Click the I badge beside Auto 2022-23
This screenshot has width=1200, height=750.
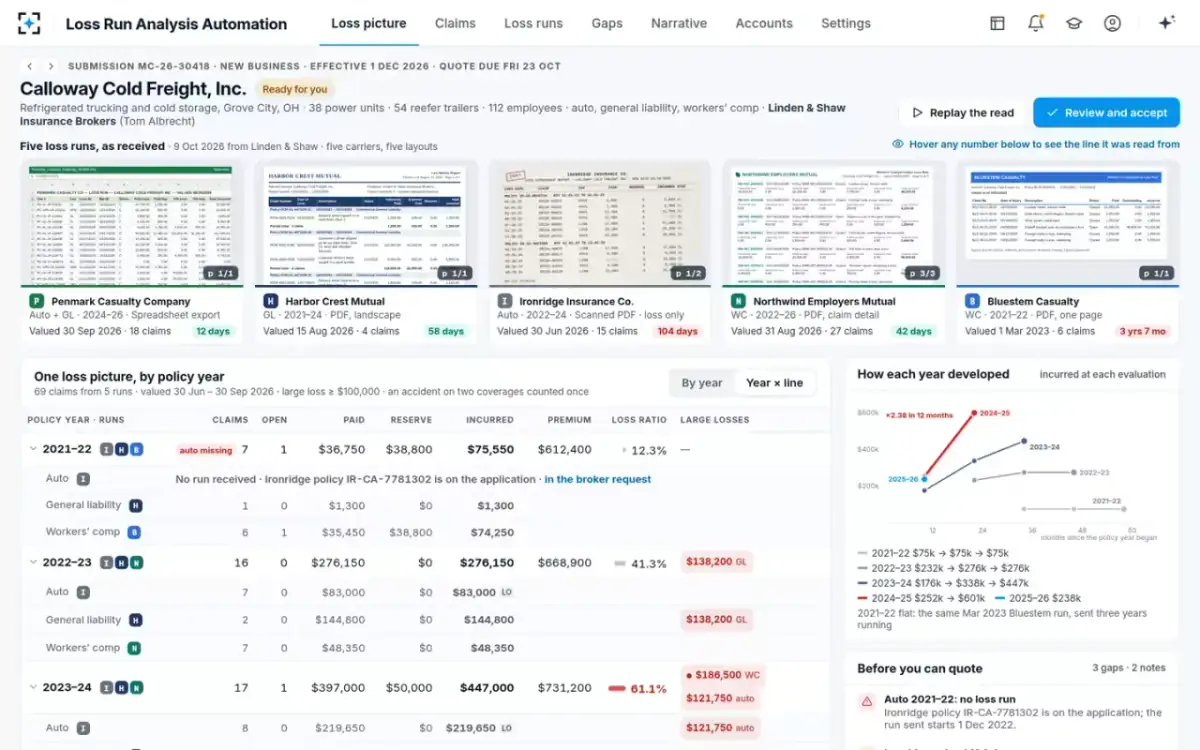(x=83, y=592)
